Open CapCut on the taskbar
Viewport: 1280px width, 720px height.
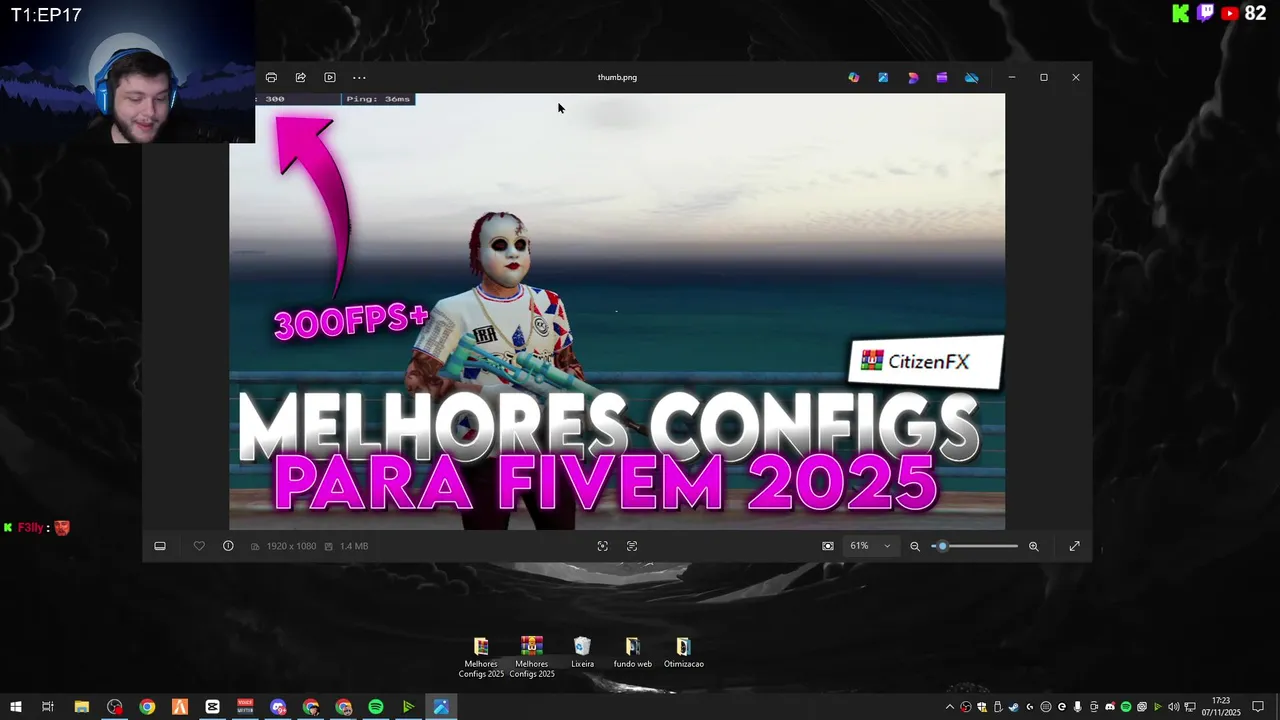[212, 707]
